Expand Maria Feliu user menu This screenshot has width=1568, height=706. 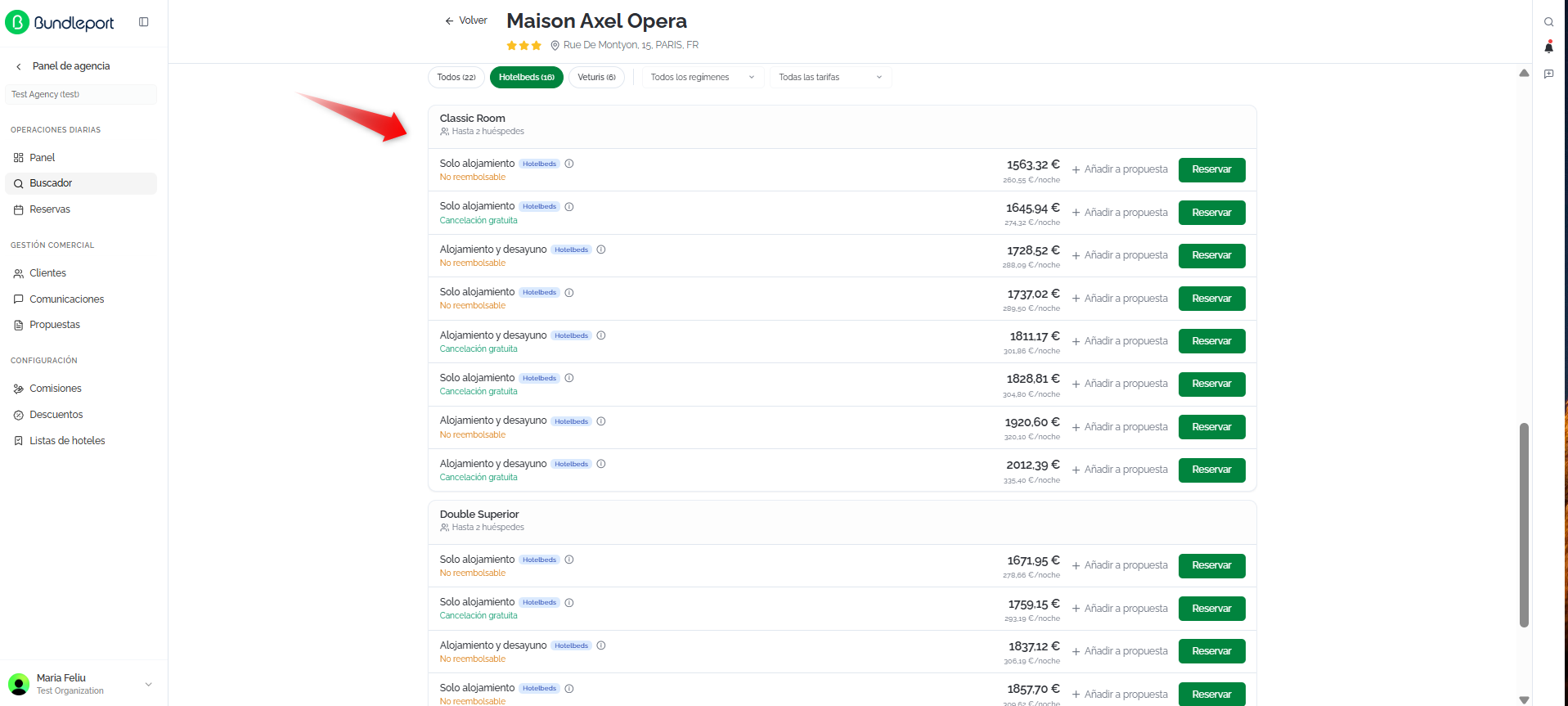(x=148, y=685)
